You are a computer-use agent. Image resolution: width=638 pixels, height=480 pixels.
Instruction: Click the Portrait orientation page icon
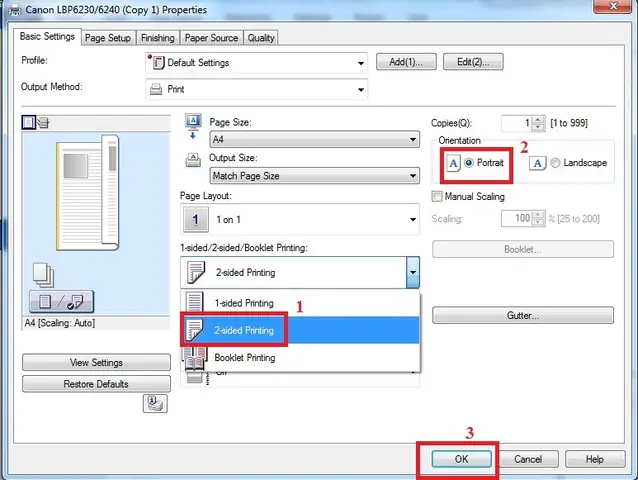(453, 164)
